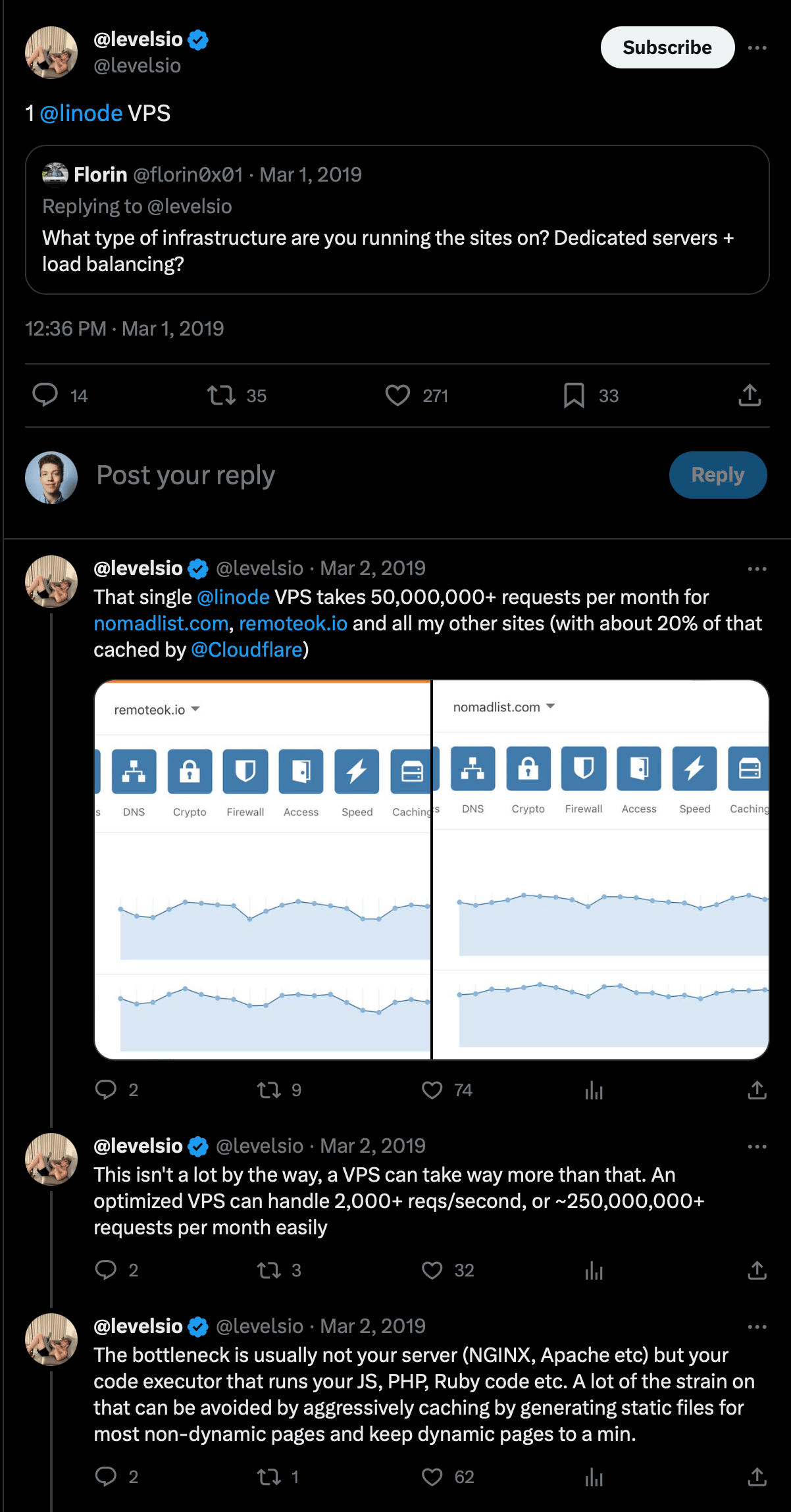
Task: Open the nomadlist.com link
Action: click(x=161, y=624)
